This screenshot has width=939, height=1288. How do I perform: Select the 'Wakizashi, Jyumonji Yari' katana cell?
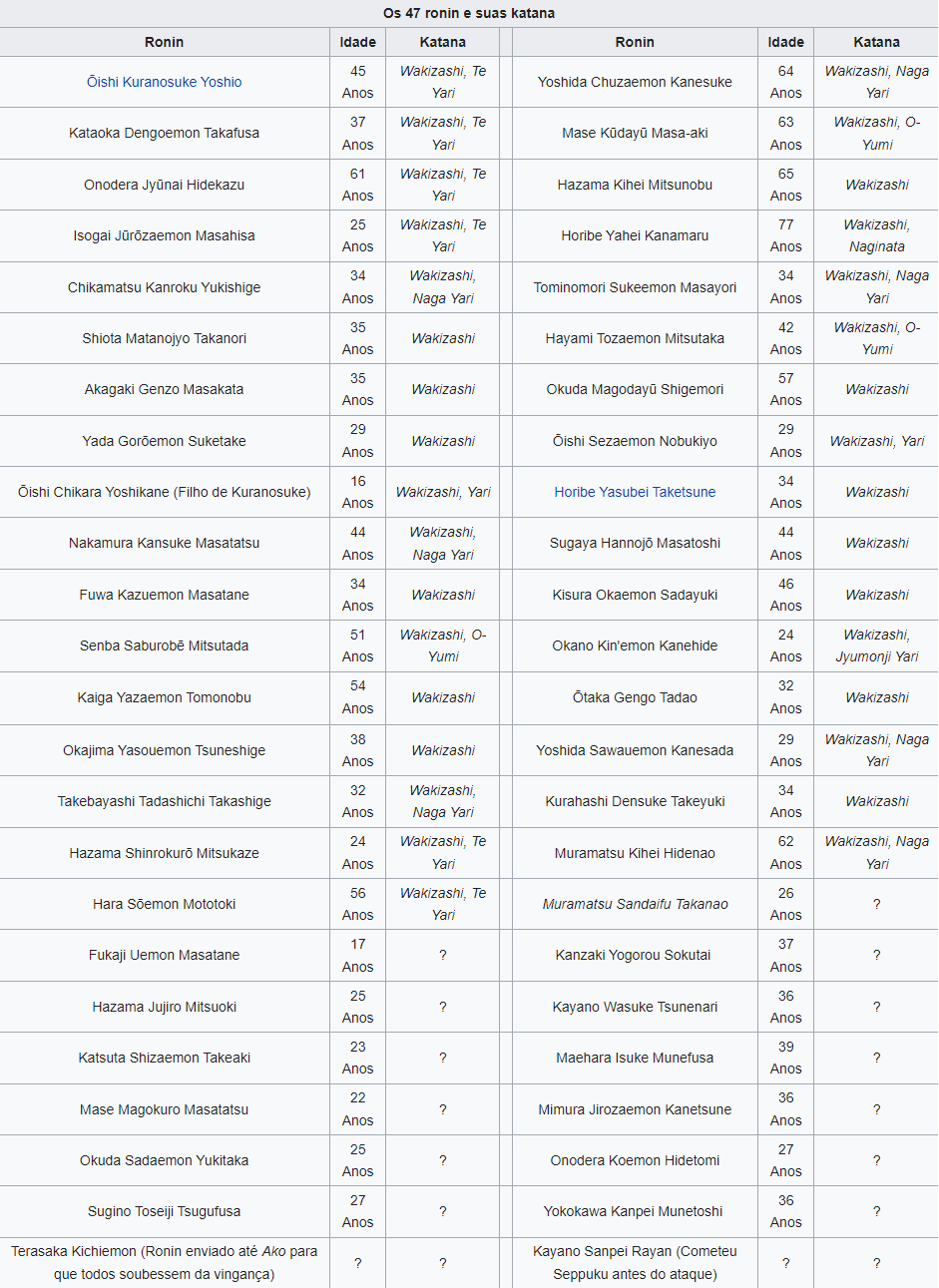click(876, 645)
